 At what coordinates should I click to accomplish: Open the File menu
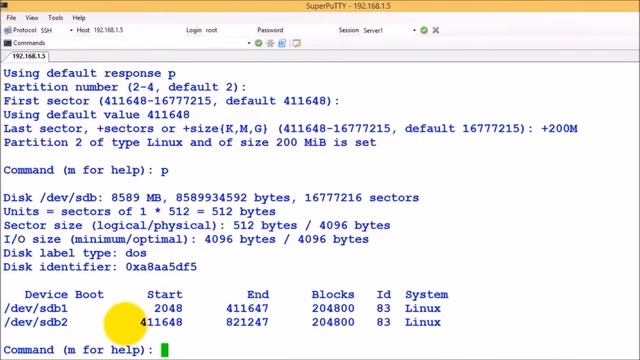point(11,18)
